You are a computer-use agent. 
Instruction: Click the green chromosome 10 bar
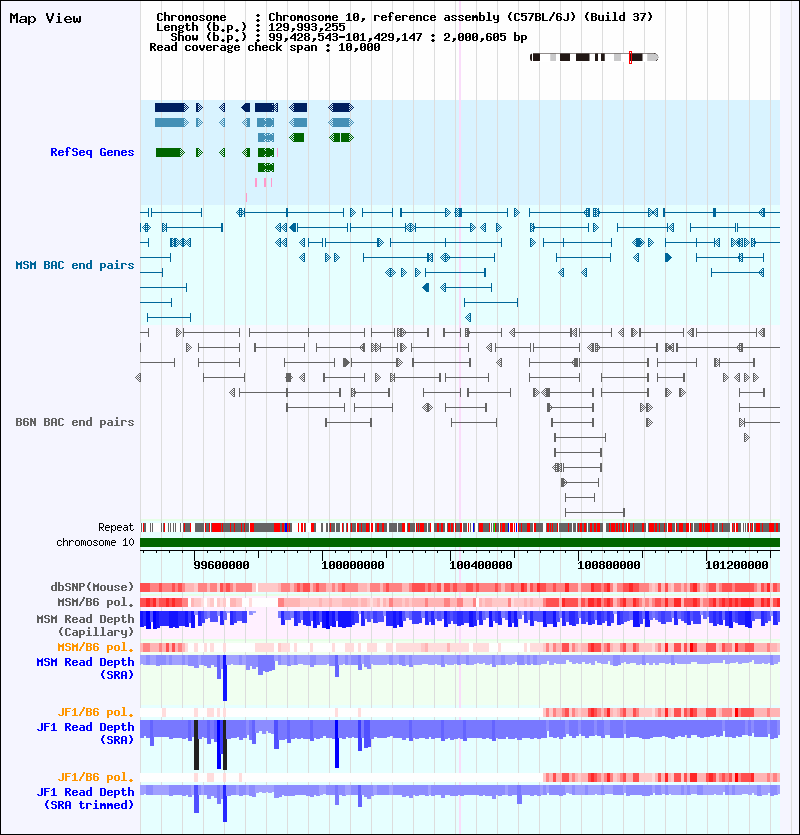[x=460, y=543]
